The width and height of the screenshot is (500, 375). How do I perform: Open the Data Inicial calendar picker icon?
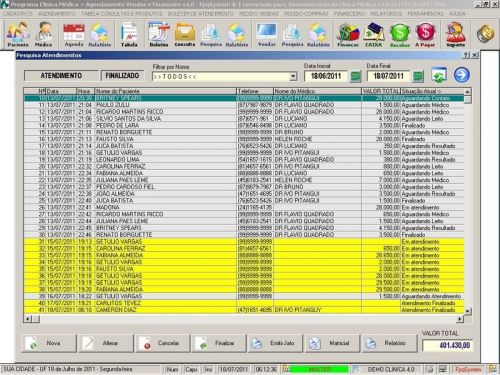pyautogui.click(x=356, y=76)
